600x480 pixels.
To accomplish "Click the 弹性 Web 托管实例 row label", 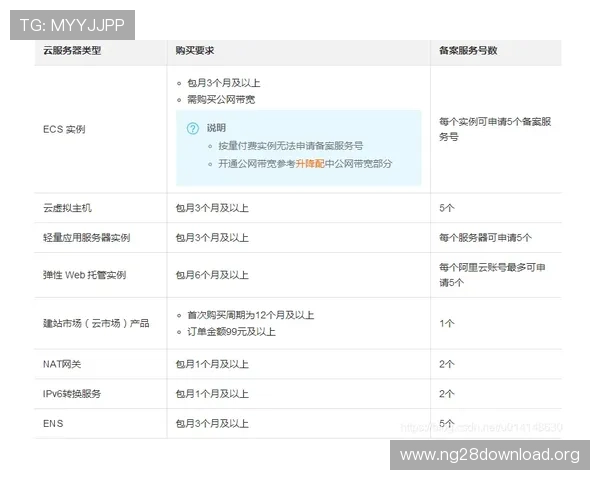I will (85, 275).
